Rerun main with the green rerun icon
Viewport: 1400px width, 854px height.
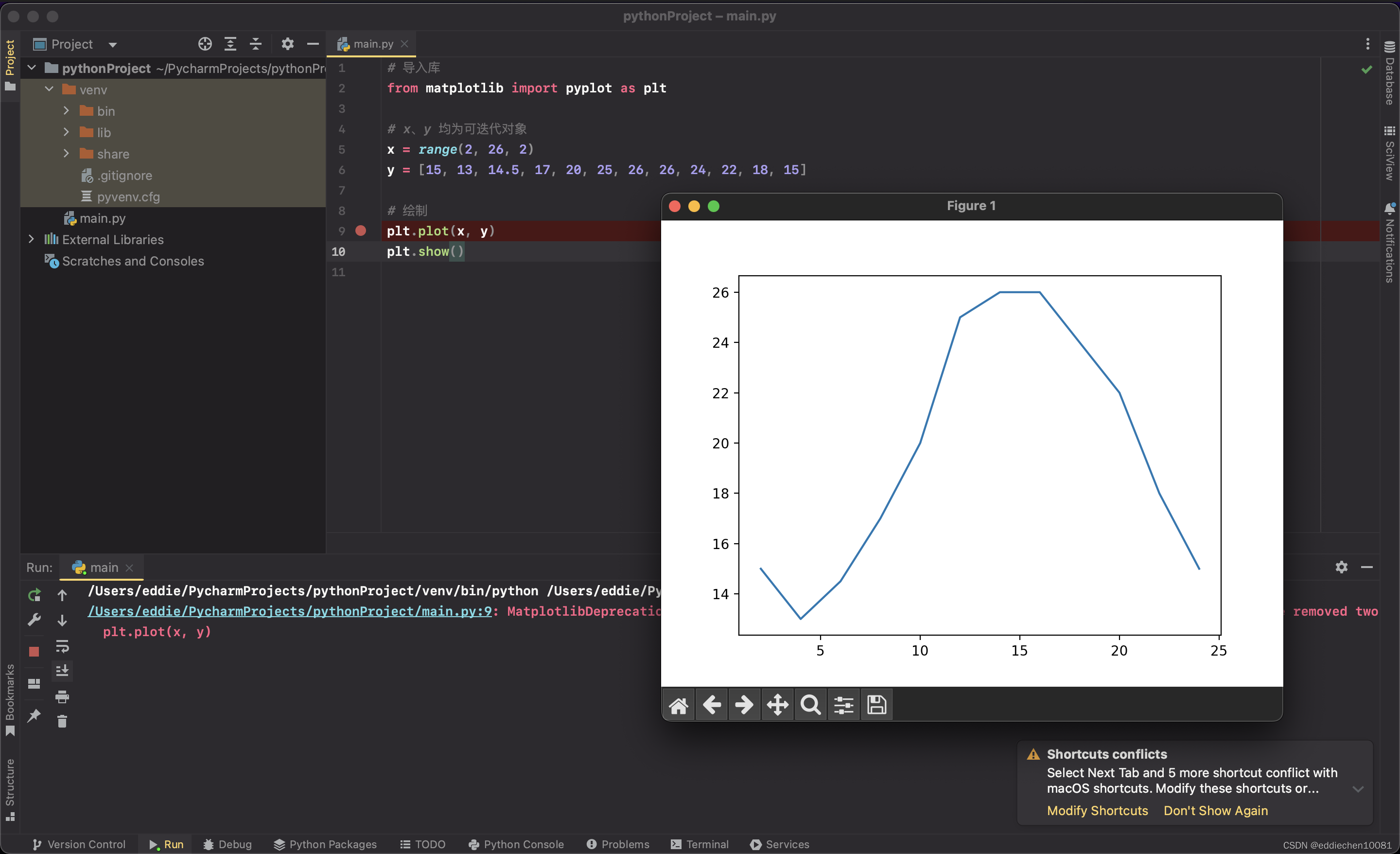coord(34,595)
